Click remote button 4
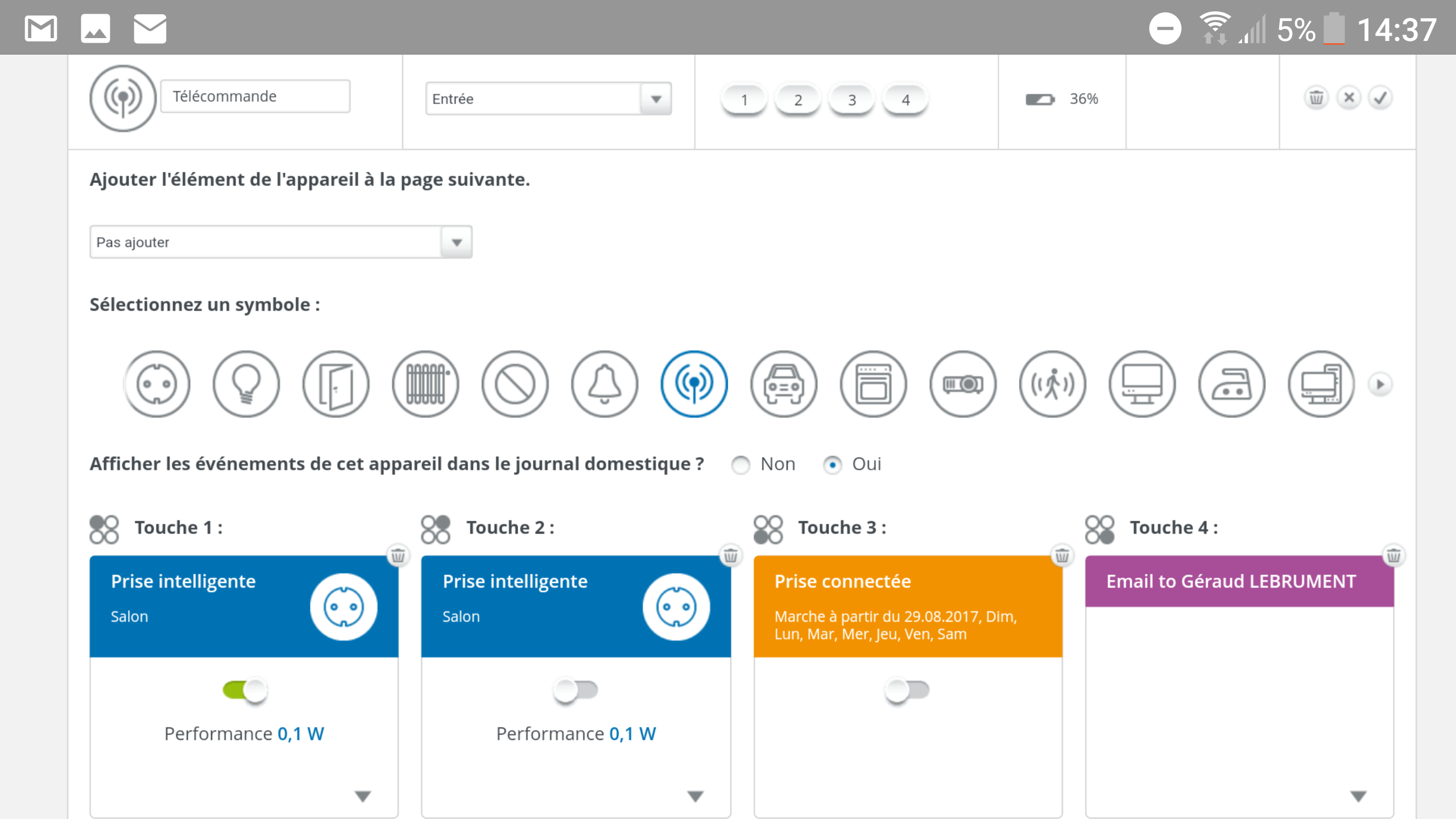This screenshot has width=1456, height=819. [905, 100]
